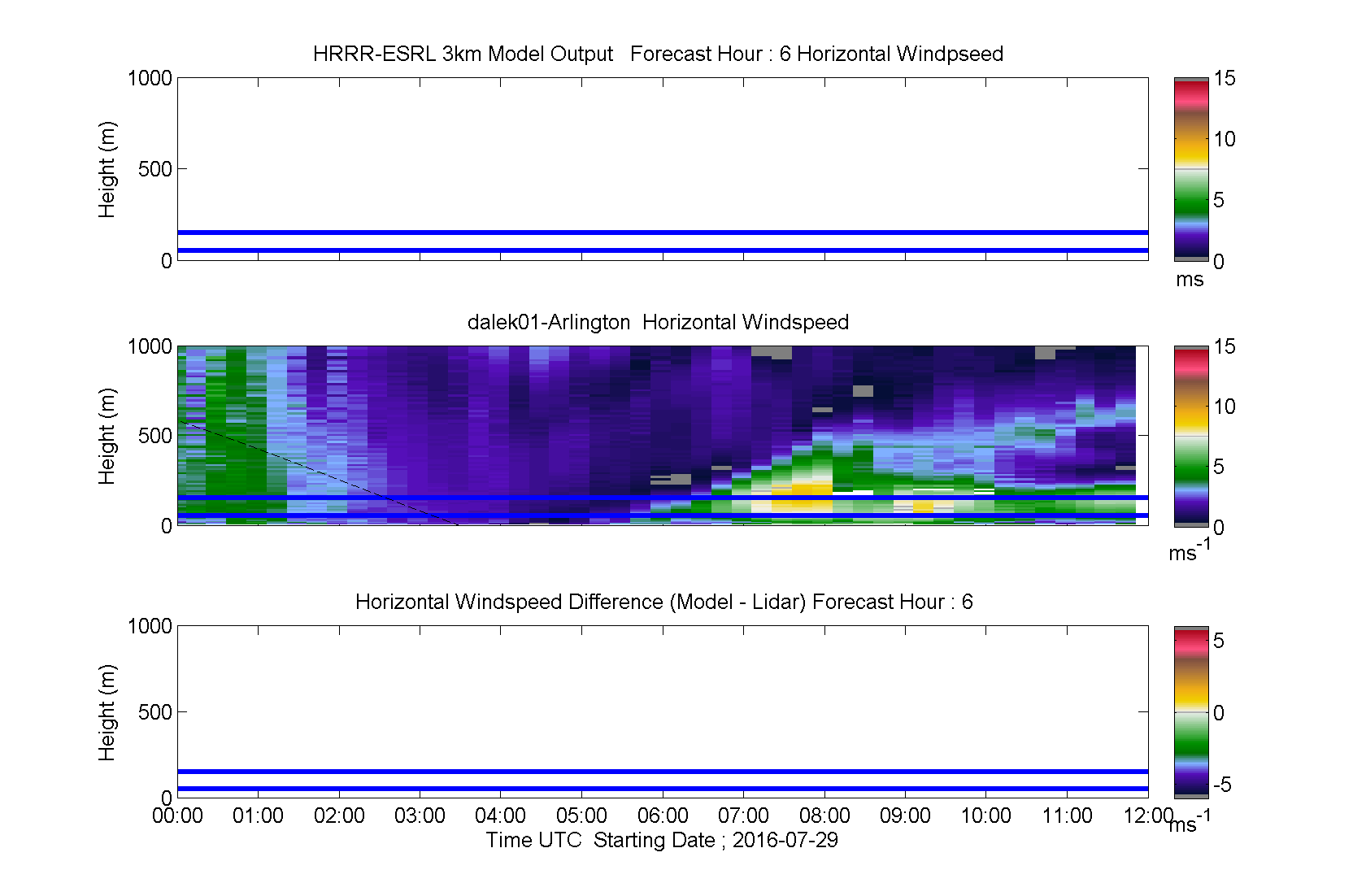Click the Height (m) label of the top plot
1366x896 pixels.
[107, 169]
